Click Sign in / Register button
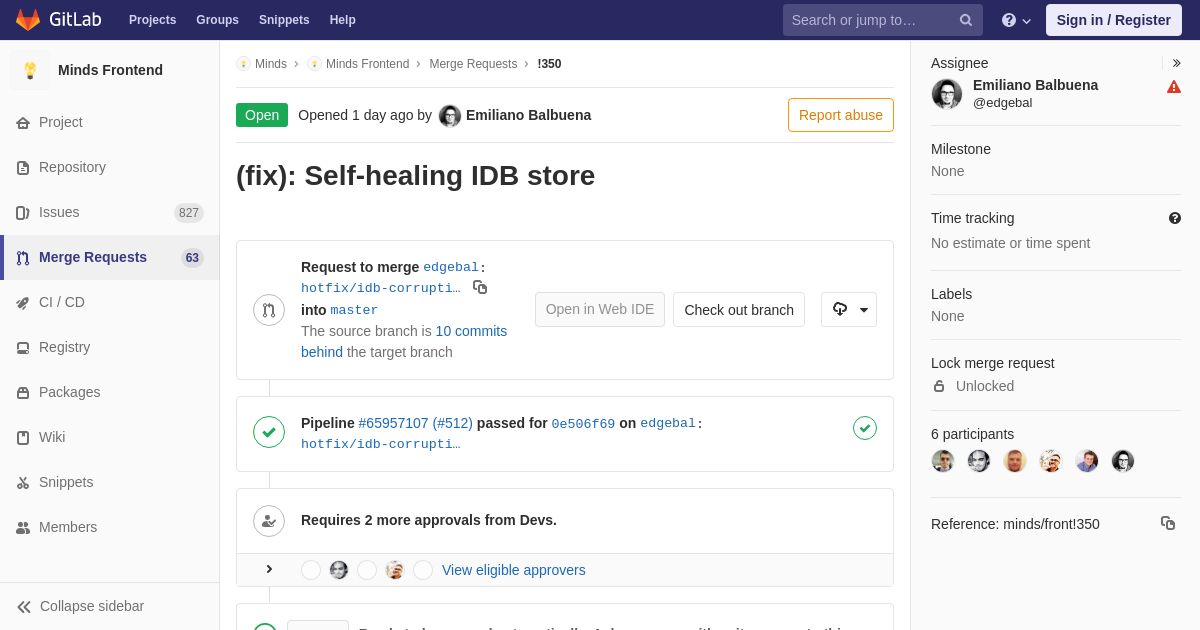Screen dimensions: 1200x630 1114,20
